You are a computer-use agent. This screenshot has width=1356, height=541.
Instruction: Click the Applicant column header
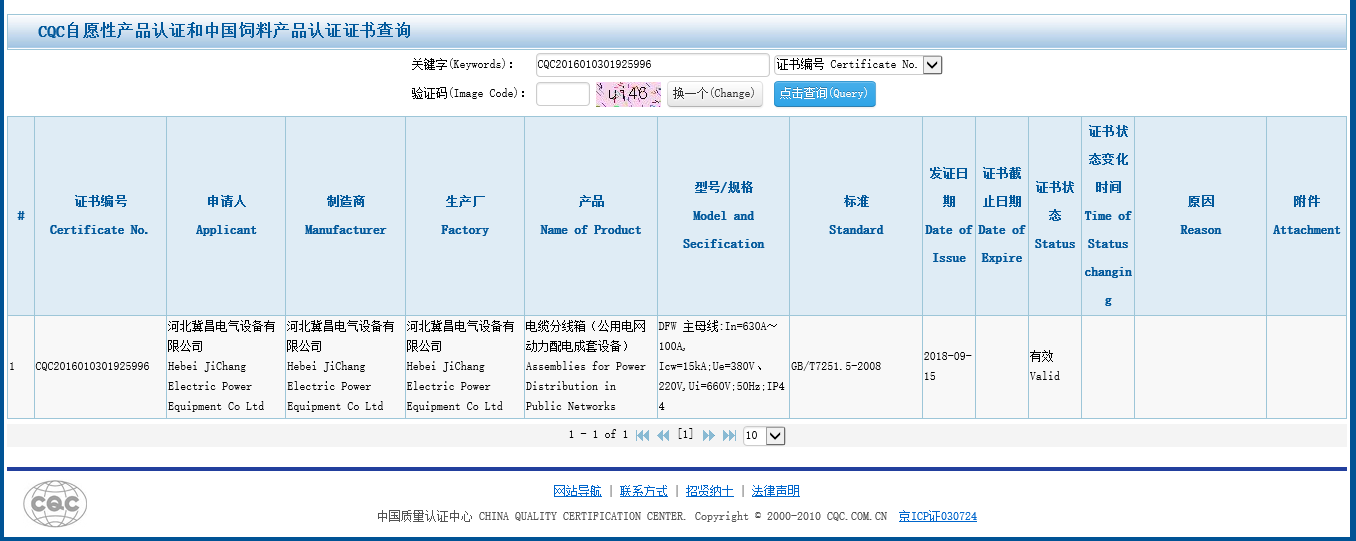[226, 216]
